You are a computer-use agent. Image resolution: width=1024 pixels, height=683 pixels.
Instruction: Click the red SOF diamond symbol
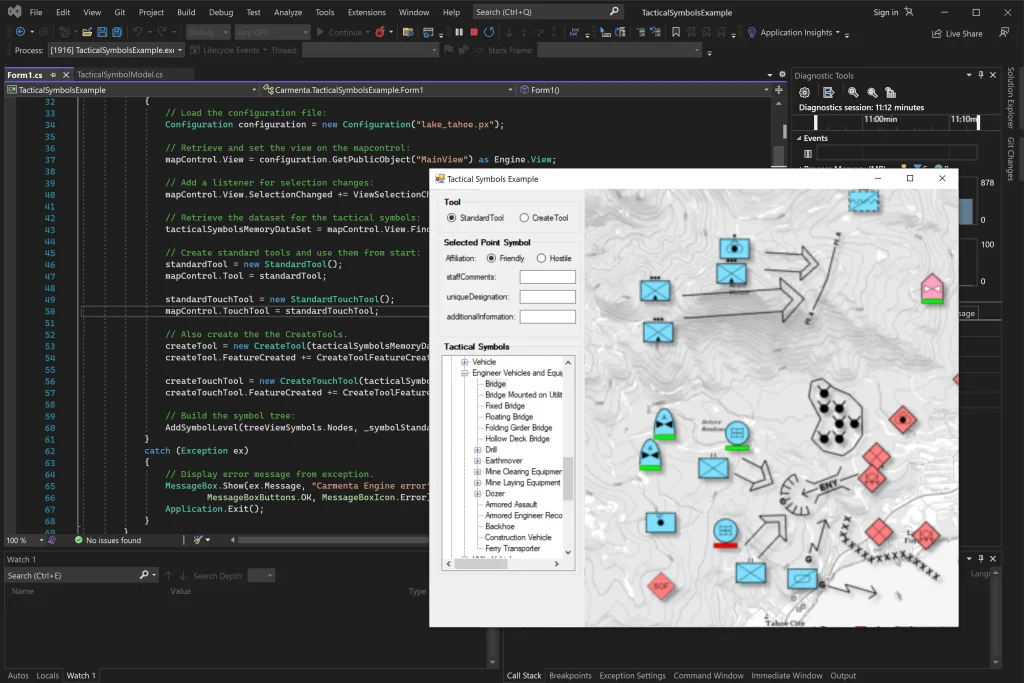pyautogui.click(x=660, y=584)
